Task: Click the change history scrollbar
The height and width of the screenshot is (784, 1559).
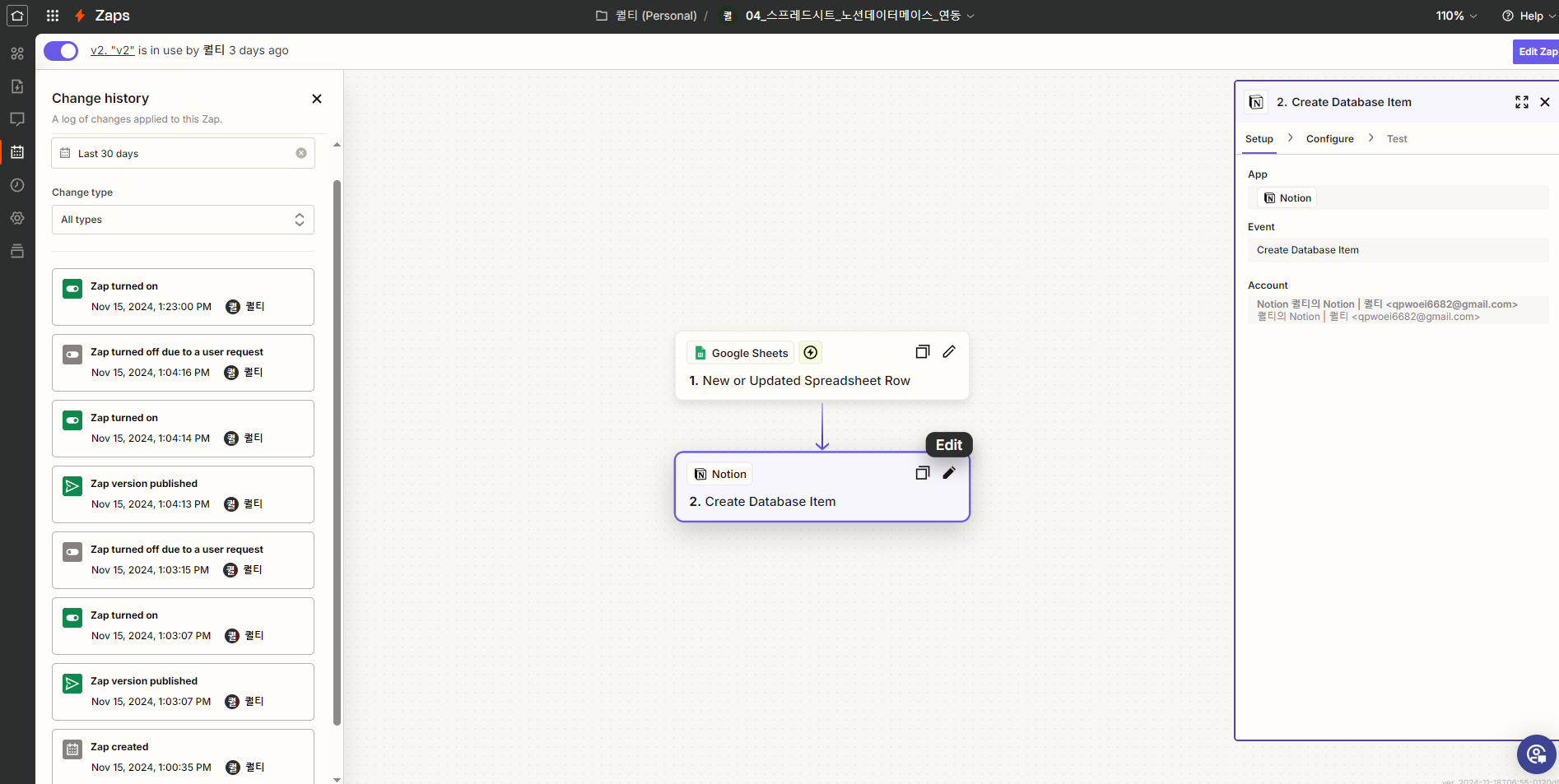Action: pyautogui.click(x=337, y=452)
